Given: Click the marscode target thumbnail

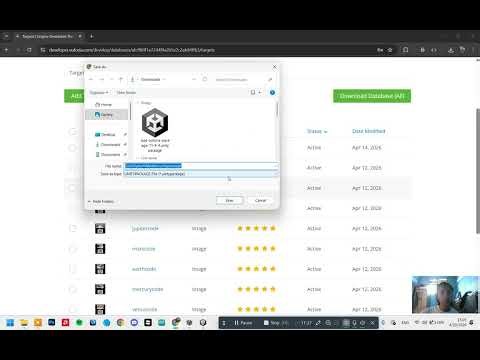Looking at the screenshot, I should point(100,249).
